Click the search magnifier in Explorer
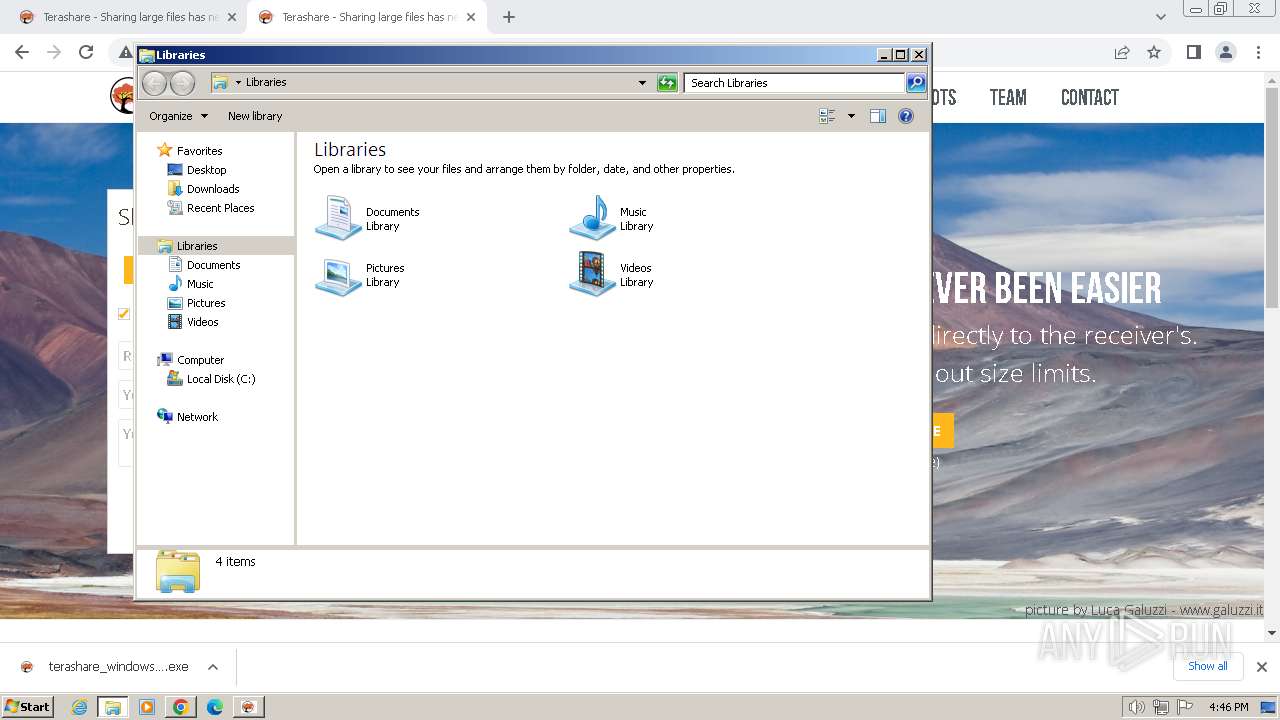The width and height of the screenshot is (1280, 720). click(916, 83)
